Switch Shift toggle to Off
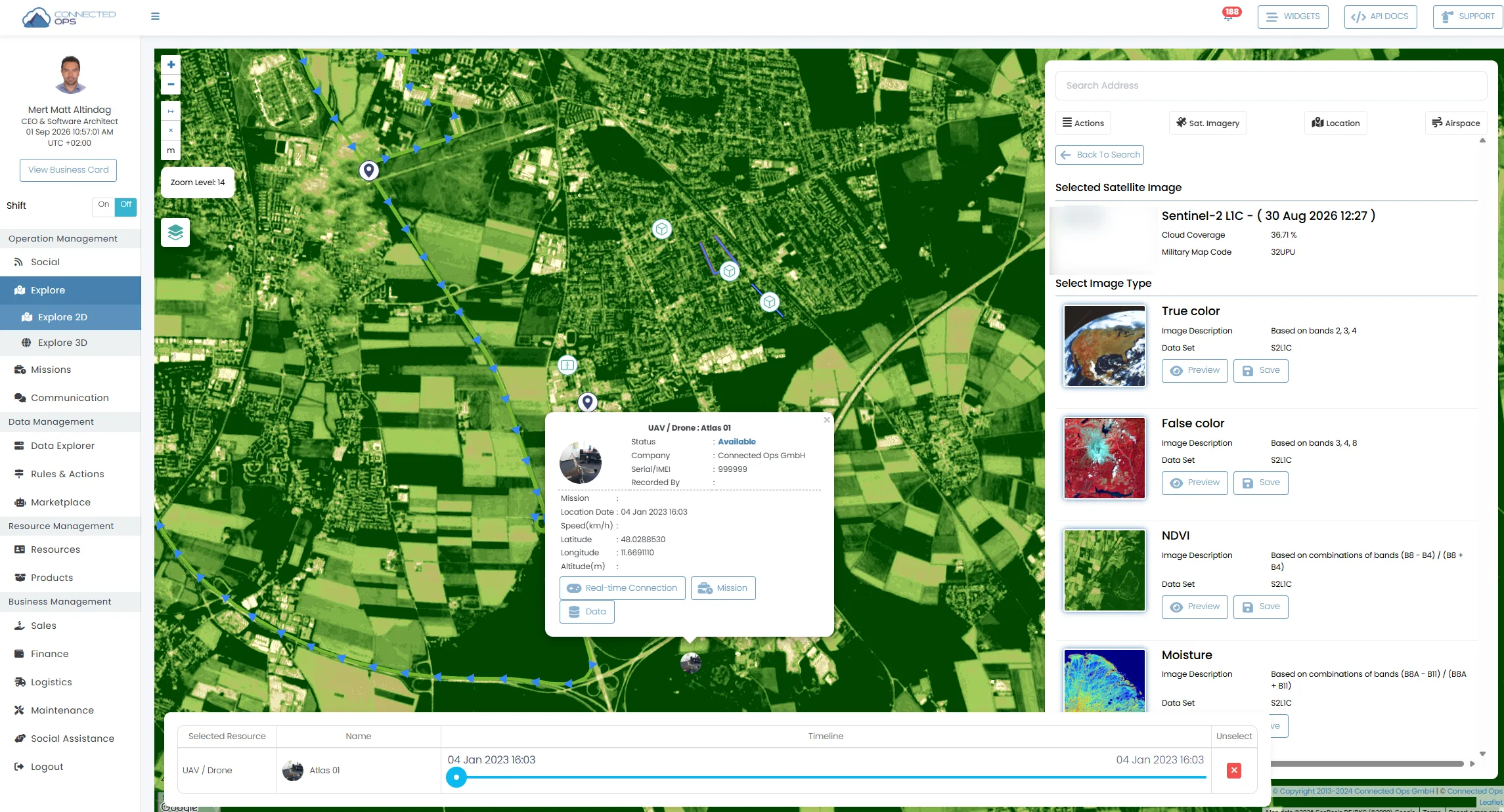 click(x=126, y=207)
